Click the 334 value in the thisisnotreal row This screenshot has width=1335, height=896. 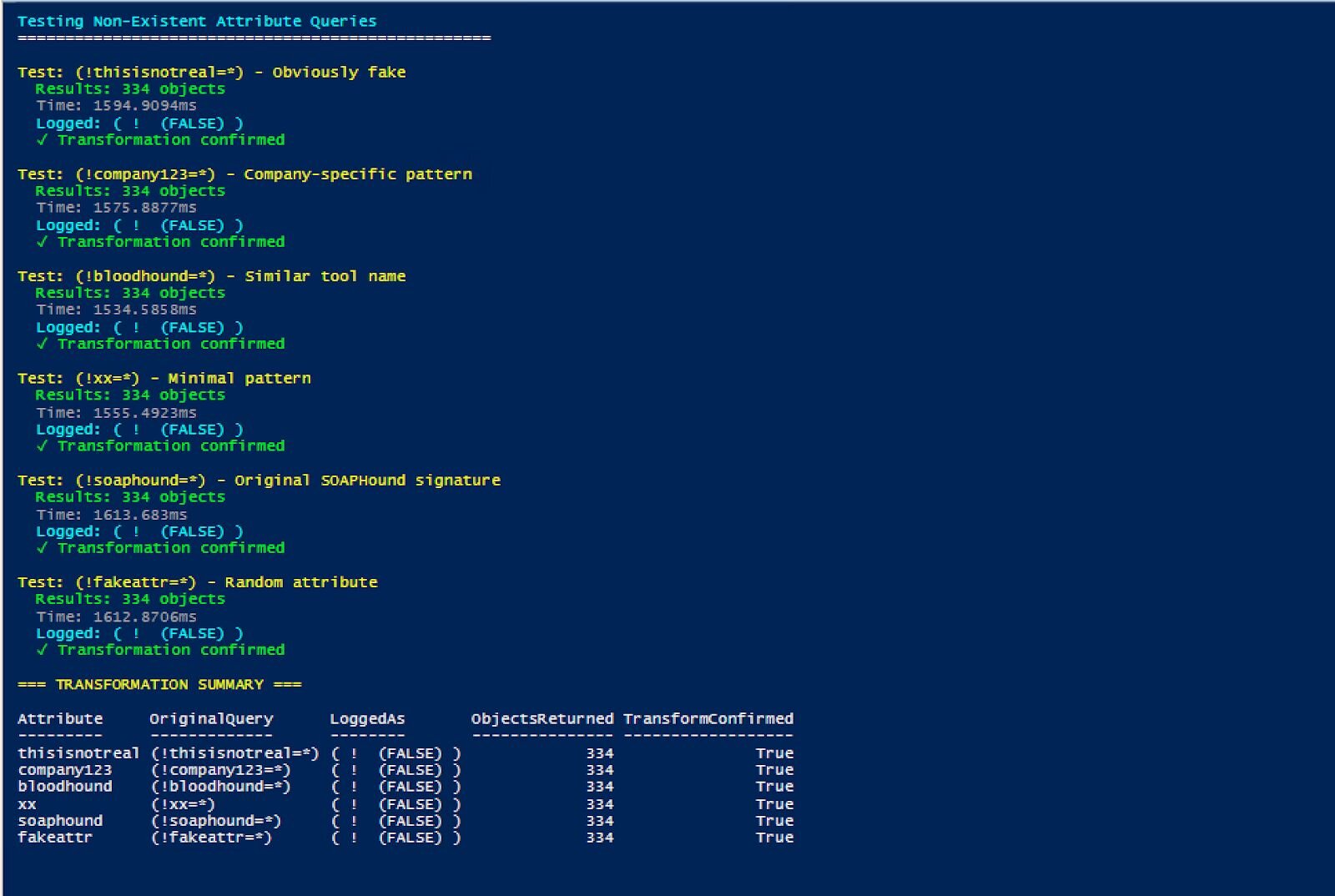[x=599, y=753]
